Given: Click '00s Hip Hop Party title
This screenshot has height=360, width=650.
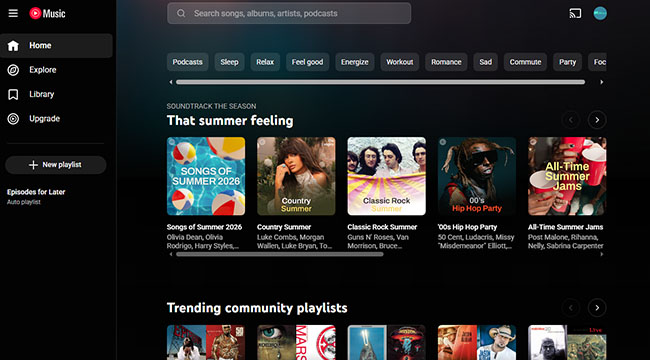Looking at the screenshot, I should point(467,227).
